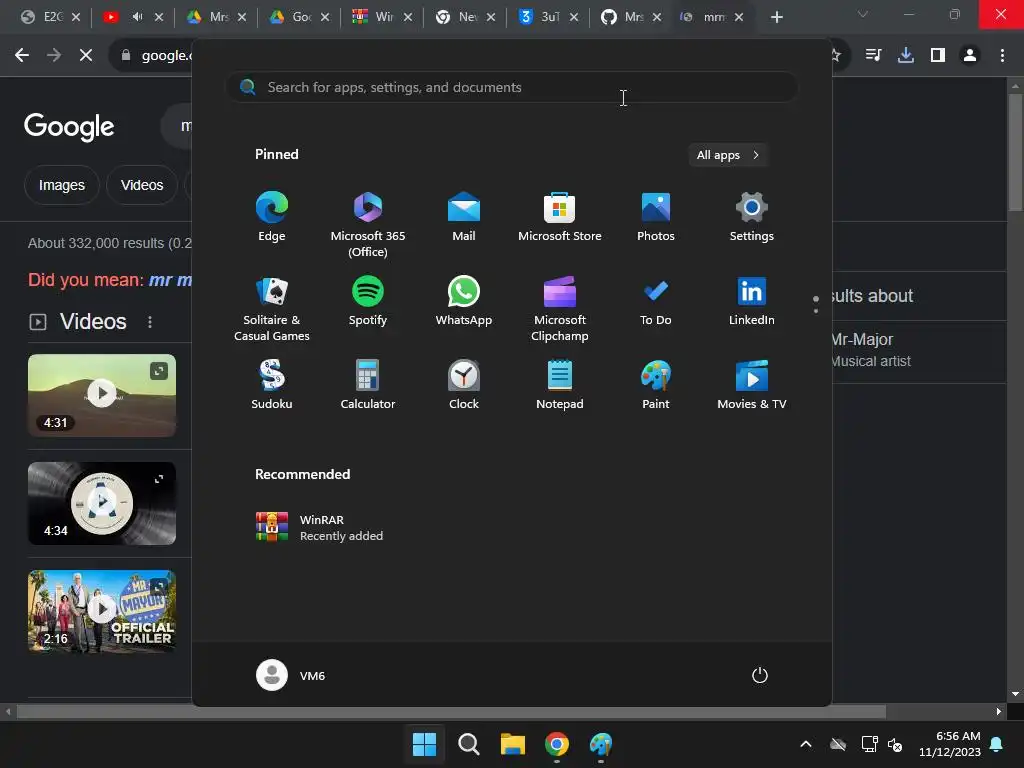Launch Solitaire & Casual Games
The image size is (1024, 768).
(x=272, y=309)
